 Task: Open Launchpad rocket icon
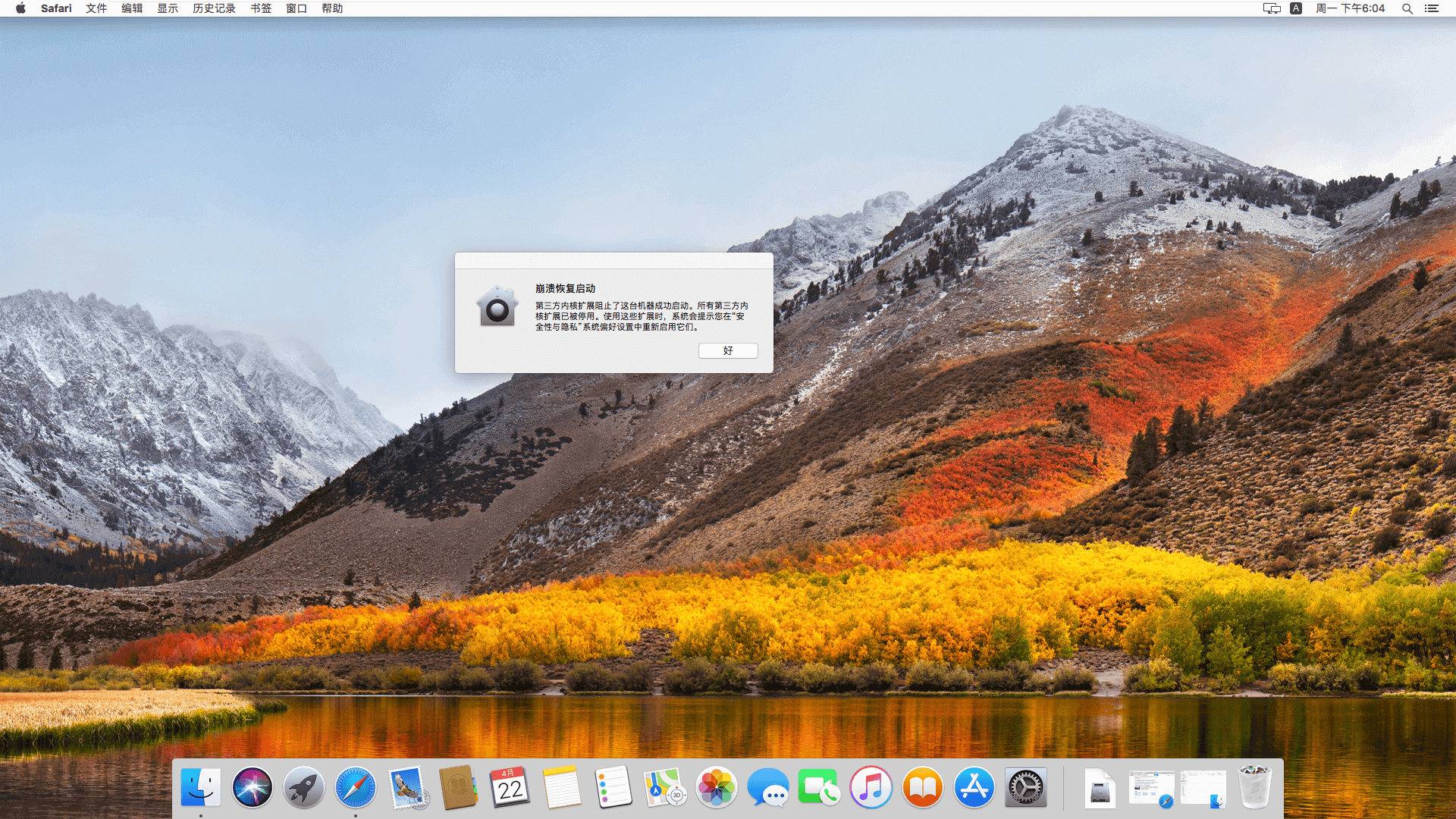point(303,787)
